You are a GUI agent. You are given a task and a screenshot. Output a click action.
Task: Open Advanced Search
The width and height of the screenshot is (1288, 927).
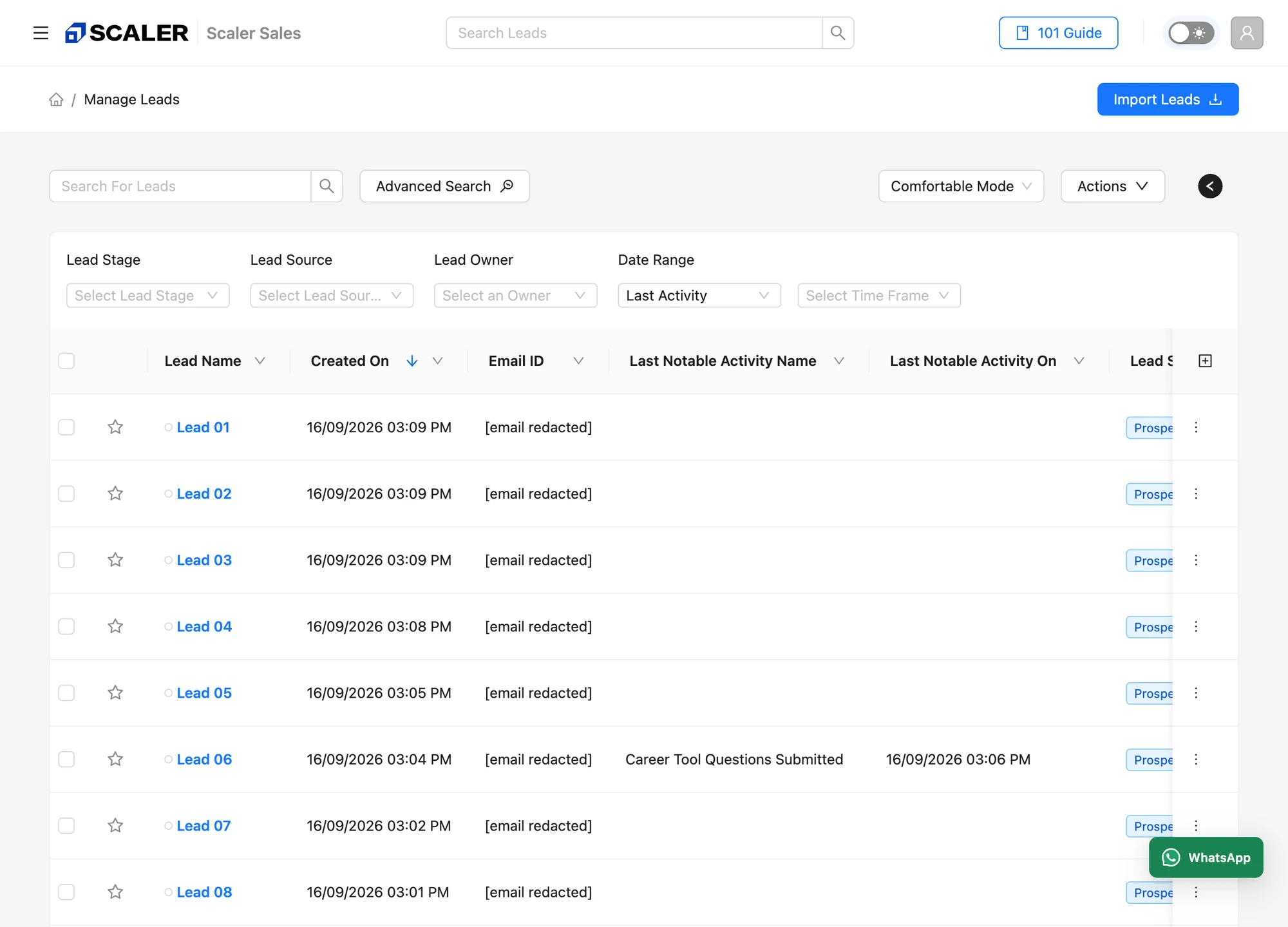click(444, 186)
